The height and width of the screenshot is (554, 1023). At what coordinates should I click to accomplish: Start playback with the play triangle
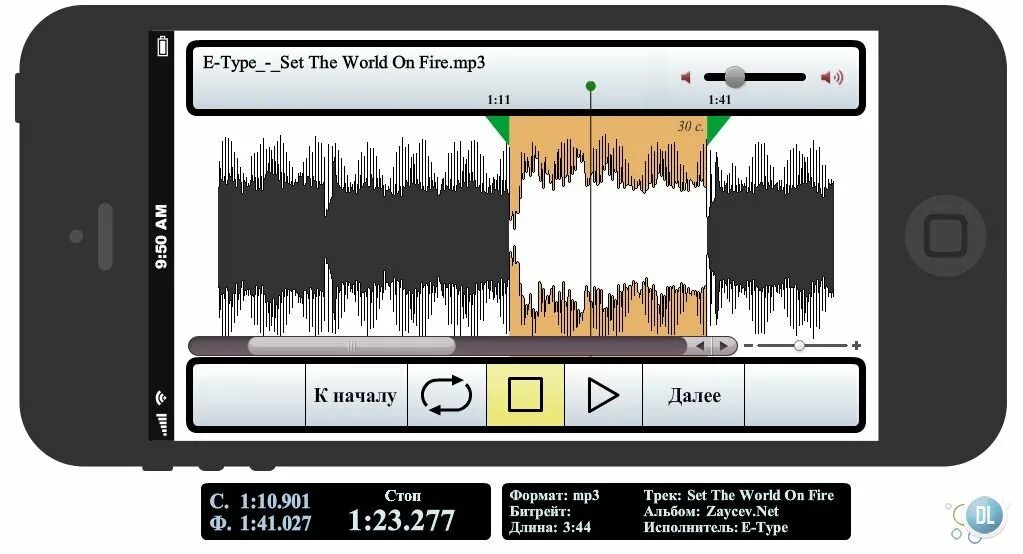click(603, 395)
